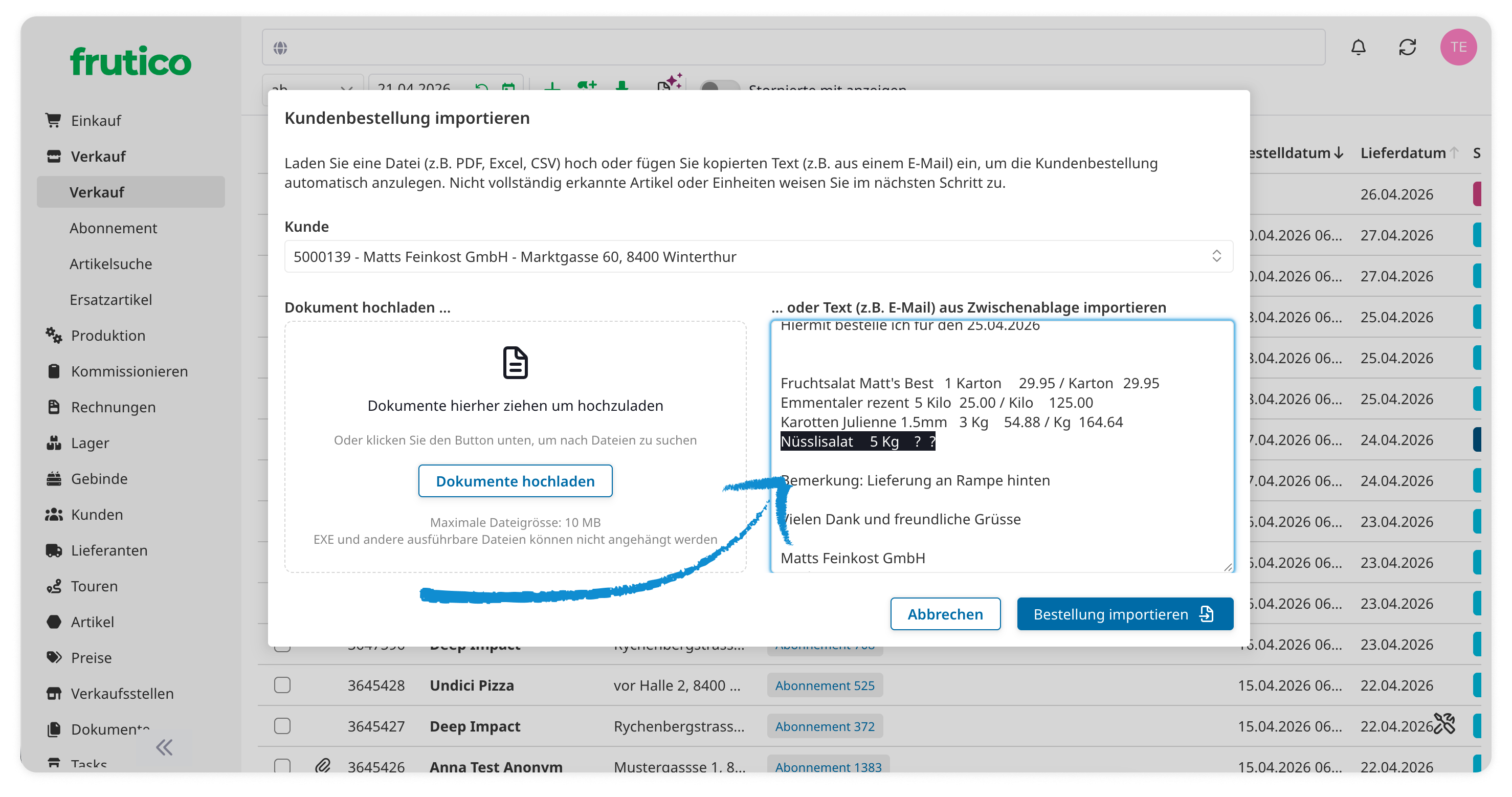Open Dokumente via its files icon

tap(53, 729)
